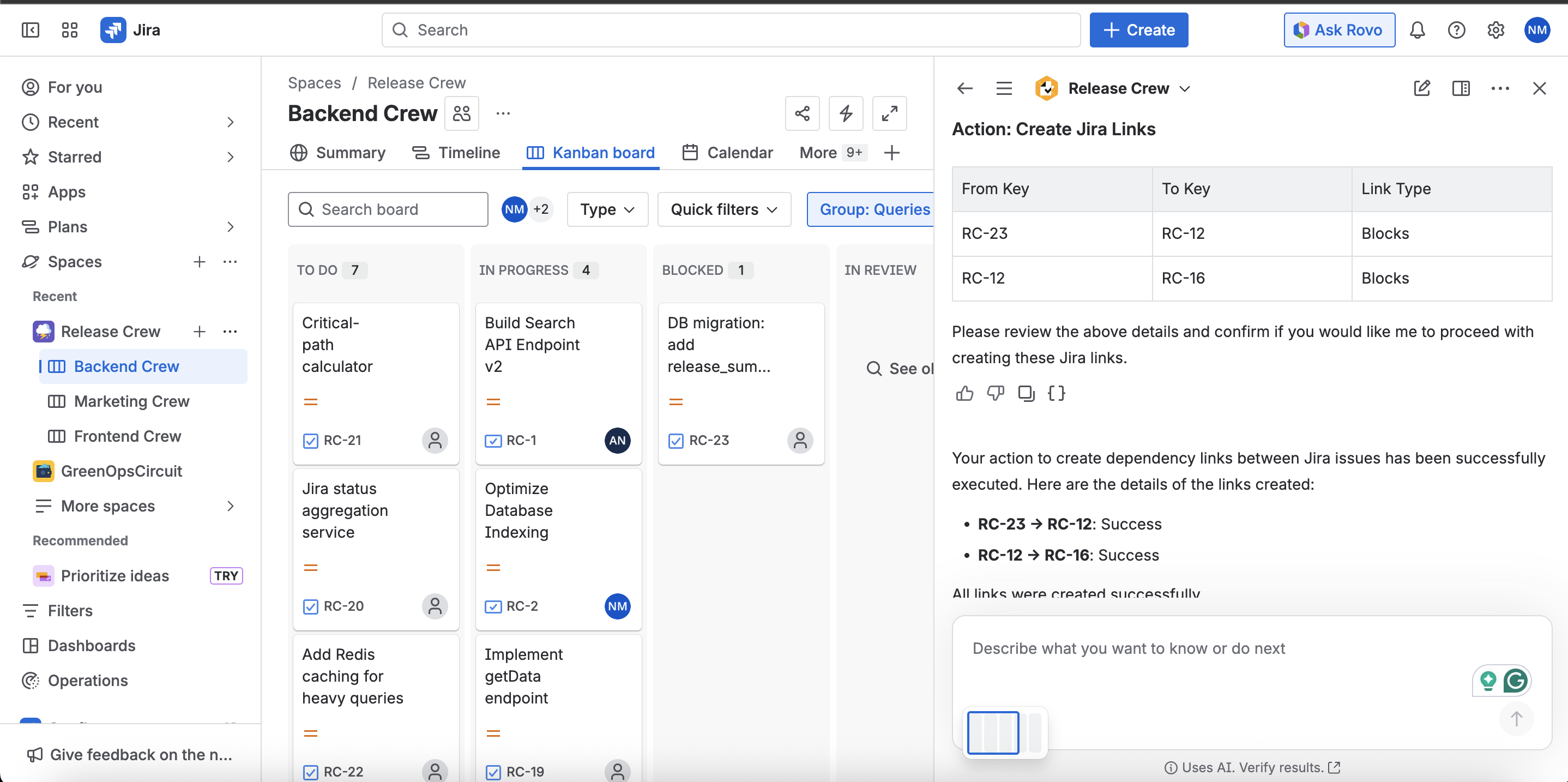This screenshot has width=1568, height=782.
Task: Click the Create button
Action: click(x=1138, y=30)
